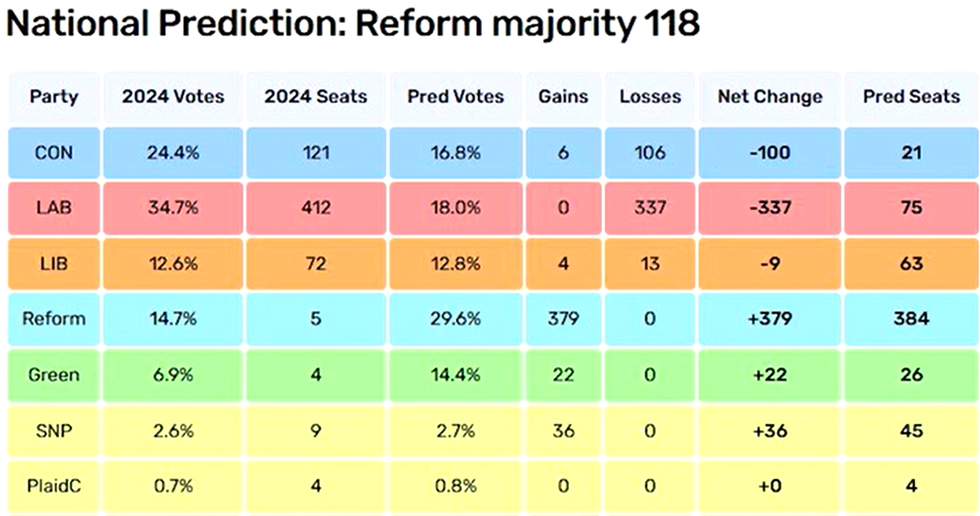The width and height of the screenshot is (980, 516).
Task: Click the Net Change column header
Action: click(770, 97)
